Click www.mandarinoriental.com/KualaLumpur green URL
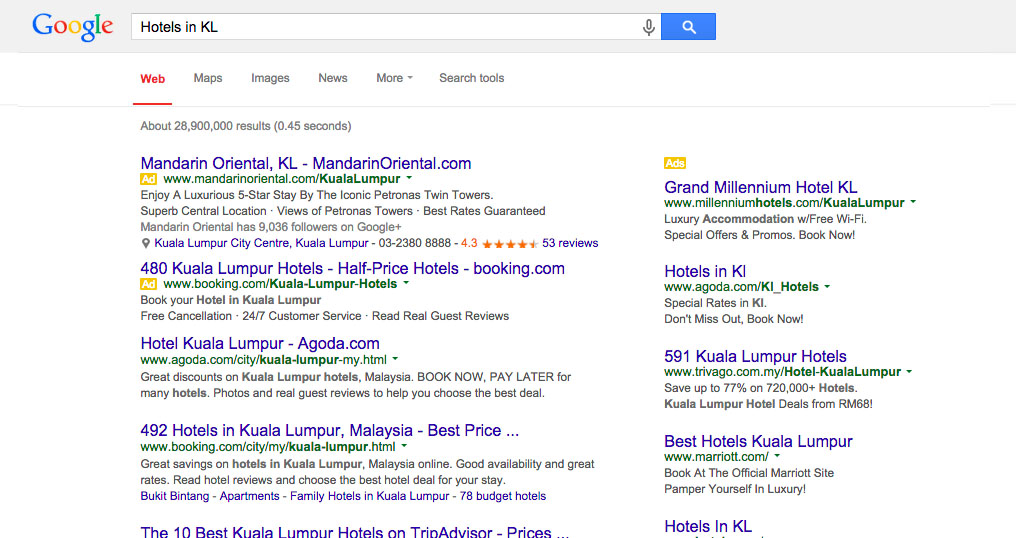This screenshot has width=1016, height=538. [282, 179]
